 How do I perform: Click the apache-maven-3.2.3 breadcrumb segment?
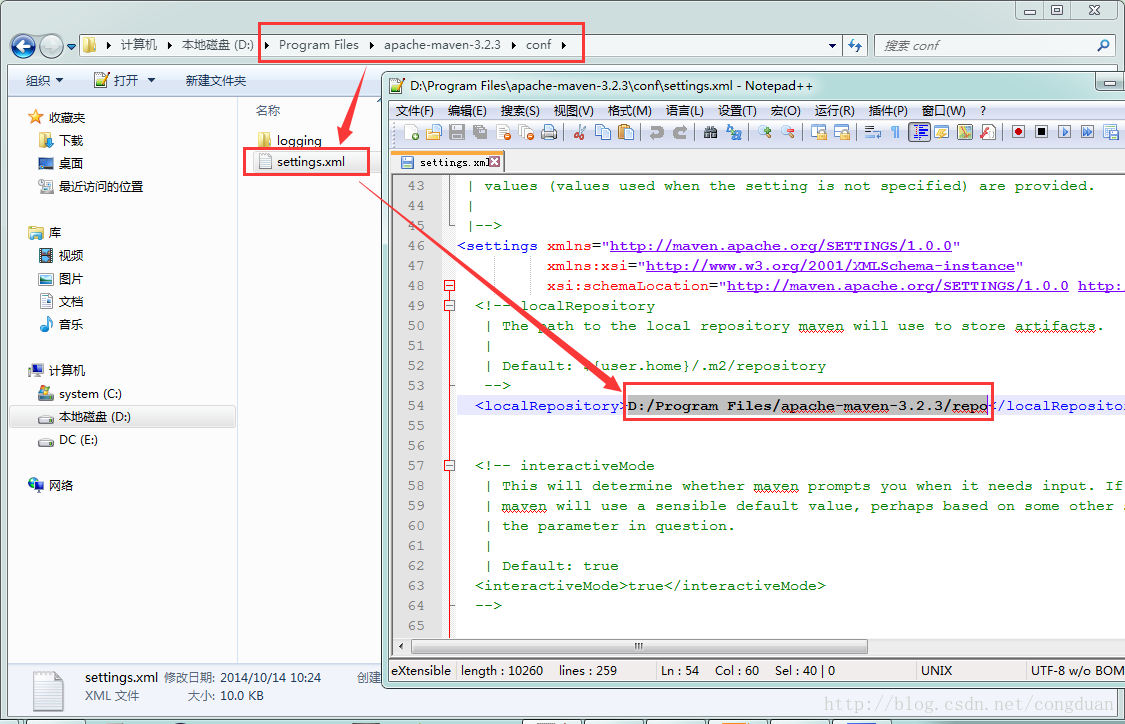click(442, 44)
